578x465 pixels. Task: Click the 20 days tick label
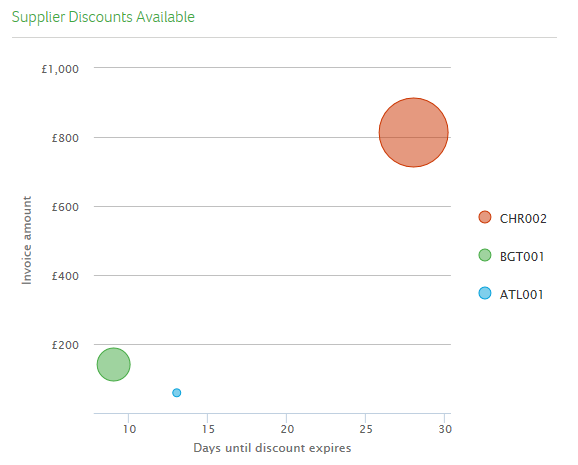[x=287, y=429]
